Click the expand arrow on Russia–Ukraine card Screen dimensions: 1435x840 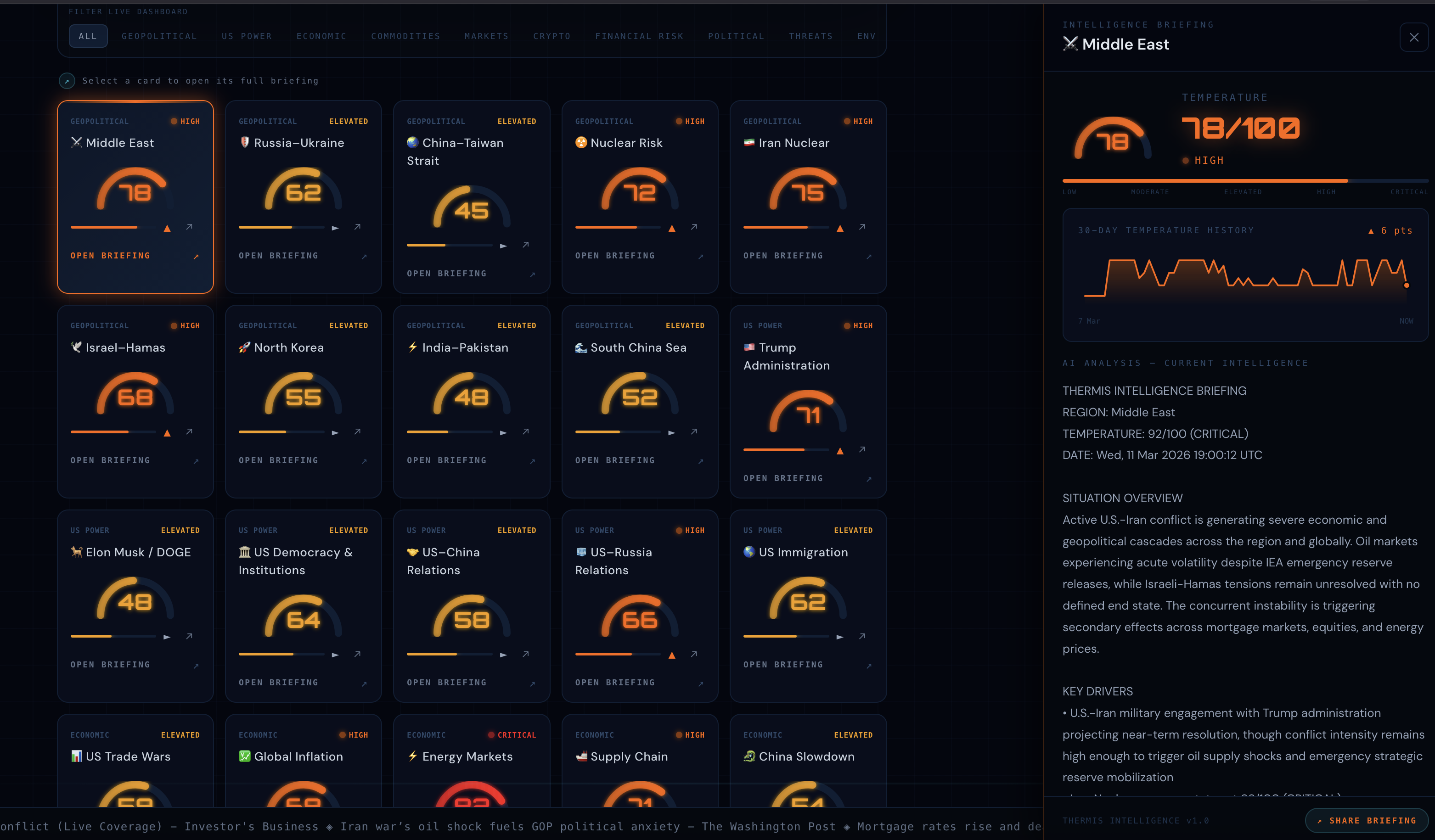coord(357,227)
